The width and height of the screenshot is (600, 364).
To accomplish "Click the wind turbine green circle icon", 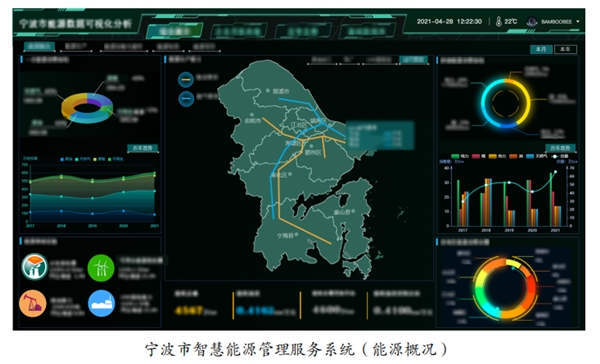I will pyautogui.click(x=101, y=268).
